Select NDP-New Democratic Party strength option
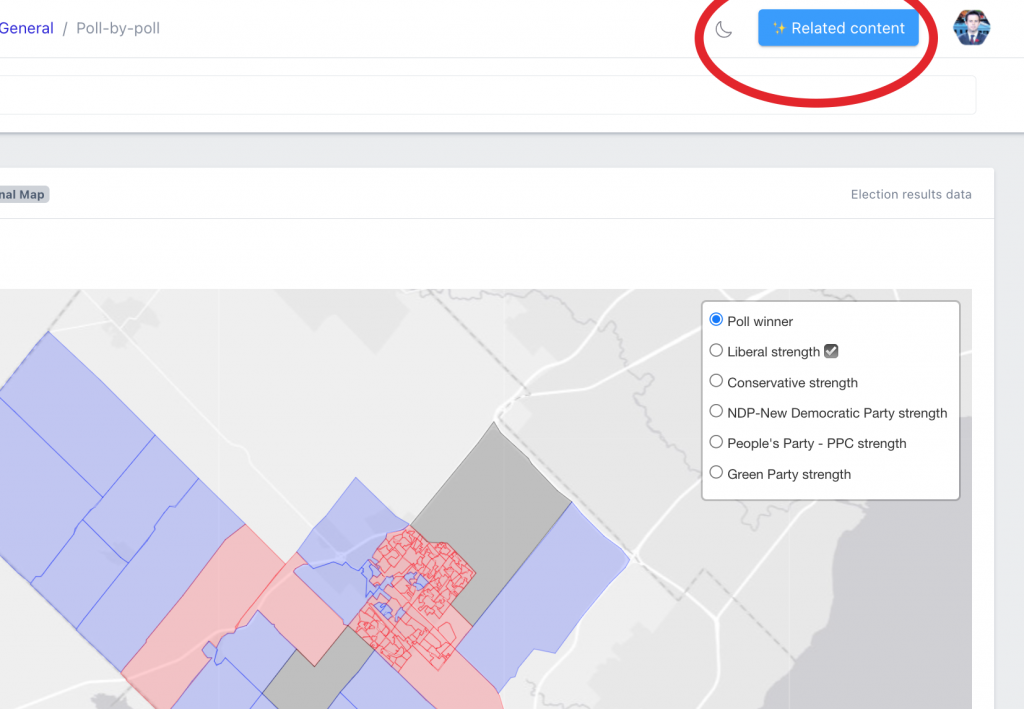 [x=716, y=412]
